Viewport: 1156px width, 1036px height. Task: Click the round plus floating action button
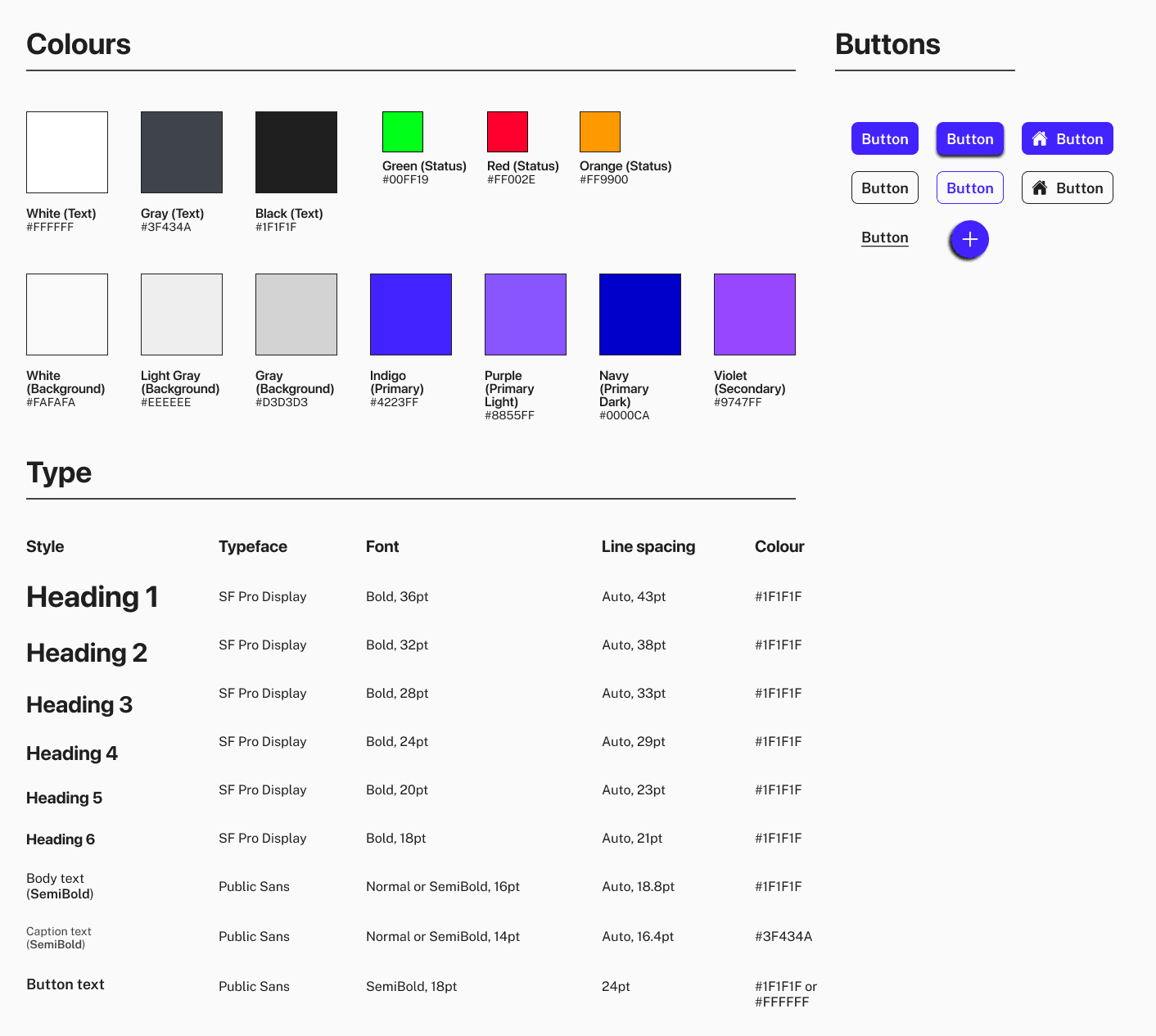(969, 240)
